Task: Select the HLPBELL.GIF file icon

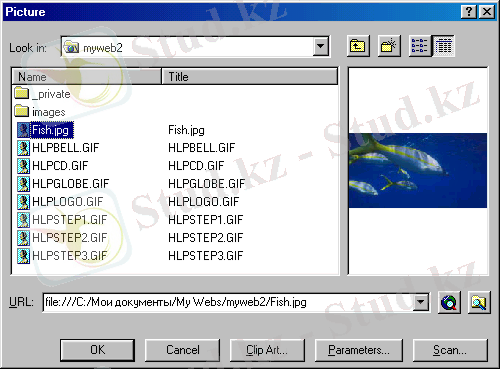Action: click(x=23, y=148)
